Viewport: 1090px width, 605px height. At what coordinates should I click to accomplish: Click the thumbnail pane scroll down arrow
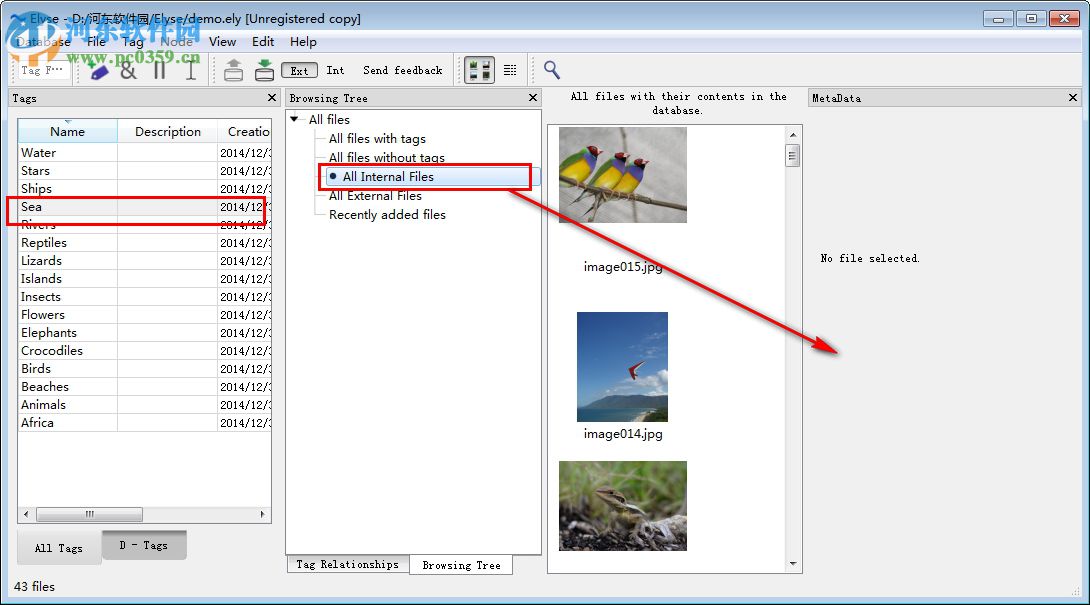click(792, 564)
